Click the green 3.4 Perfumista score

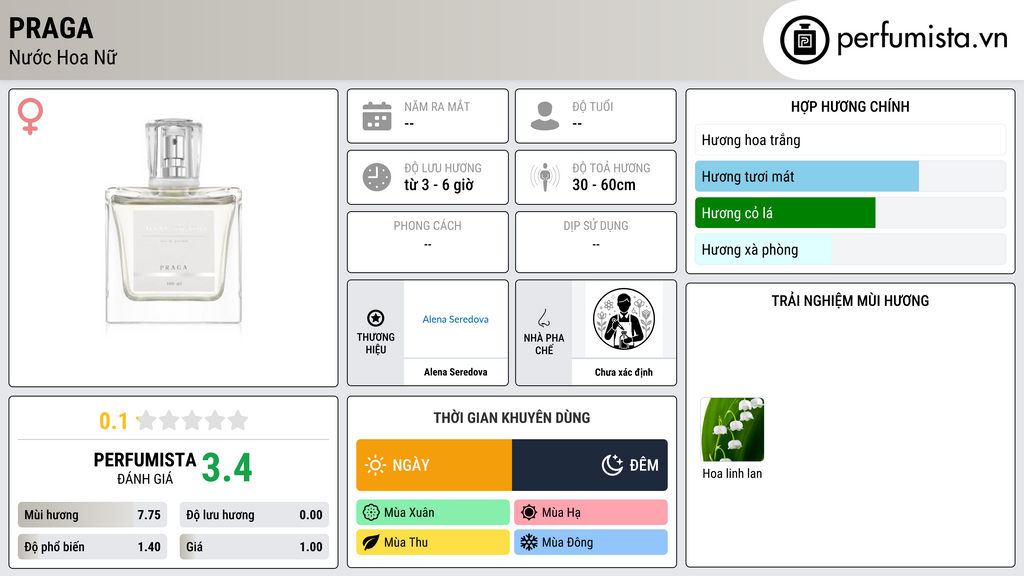point(227,468)
